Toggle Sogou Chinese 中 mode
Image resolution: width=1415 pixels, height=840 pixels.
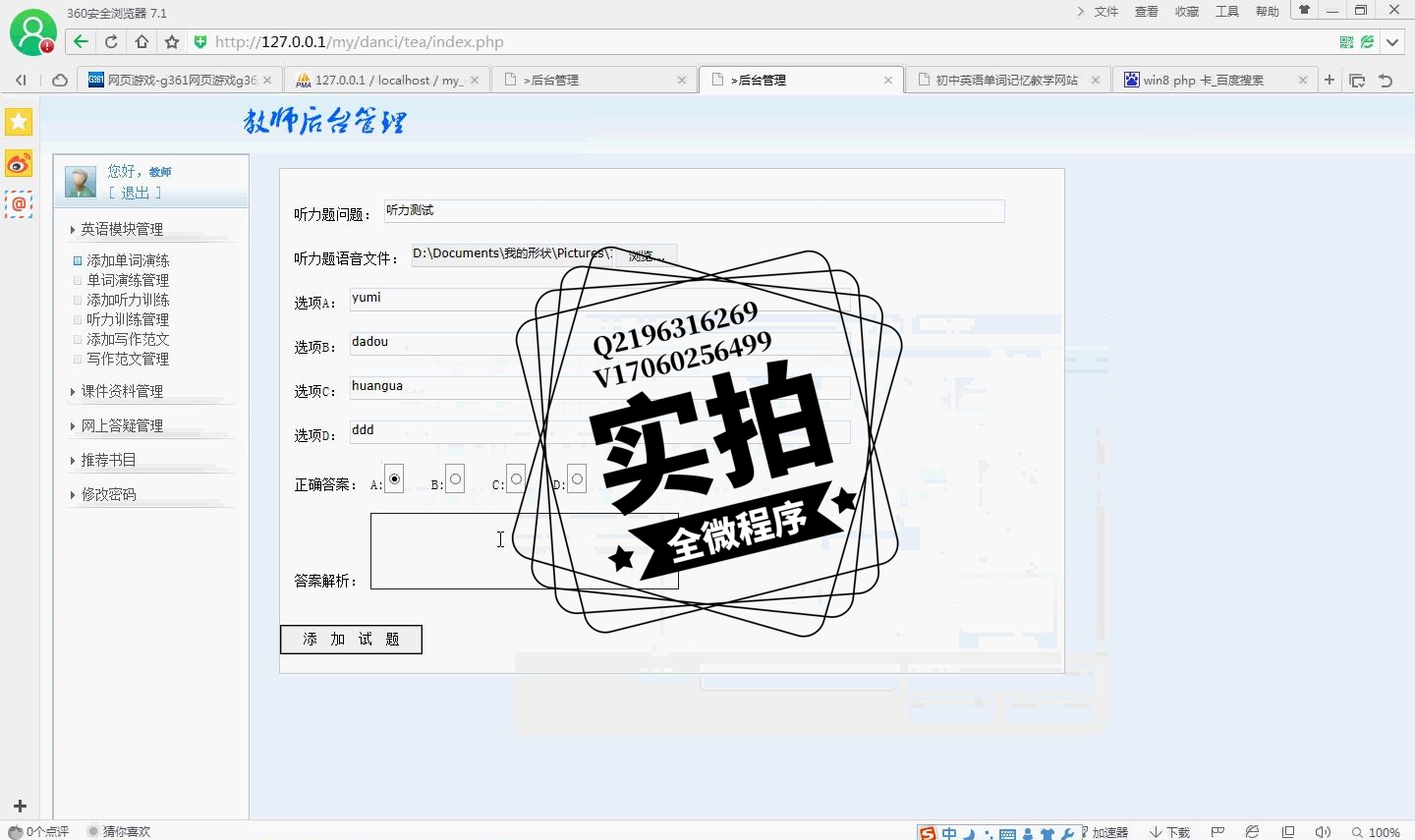click(949, 833)
